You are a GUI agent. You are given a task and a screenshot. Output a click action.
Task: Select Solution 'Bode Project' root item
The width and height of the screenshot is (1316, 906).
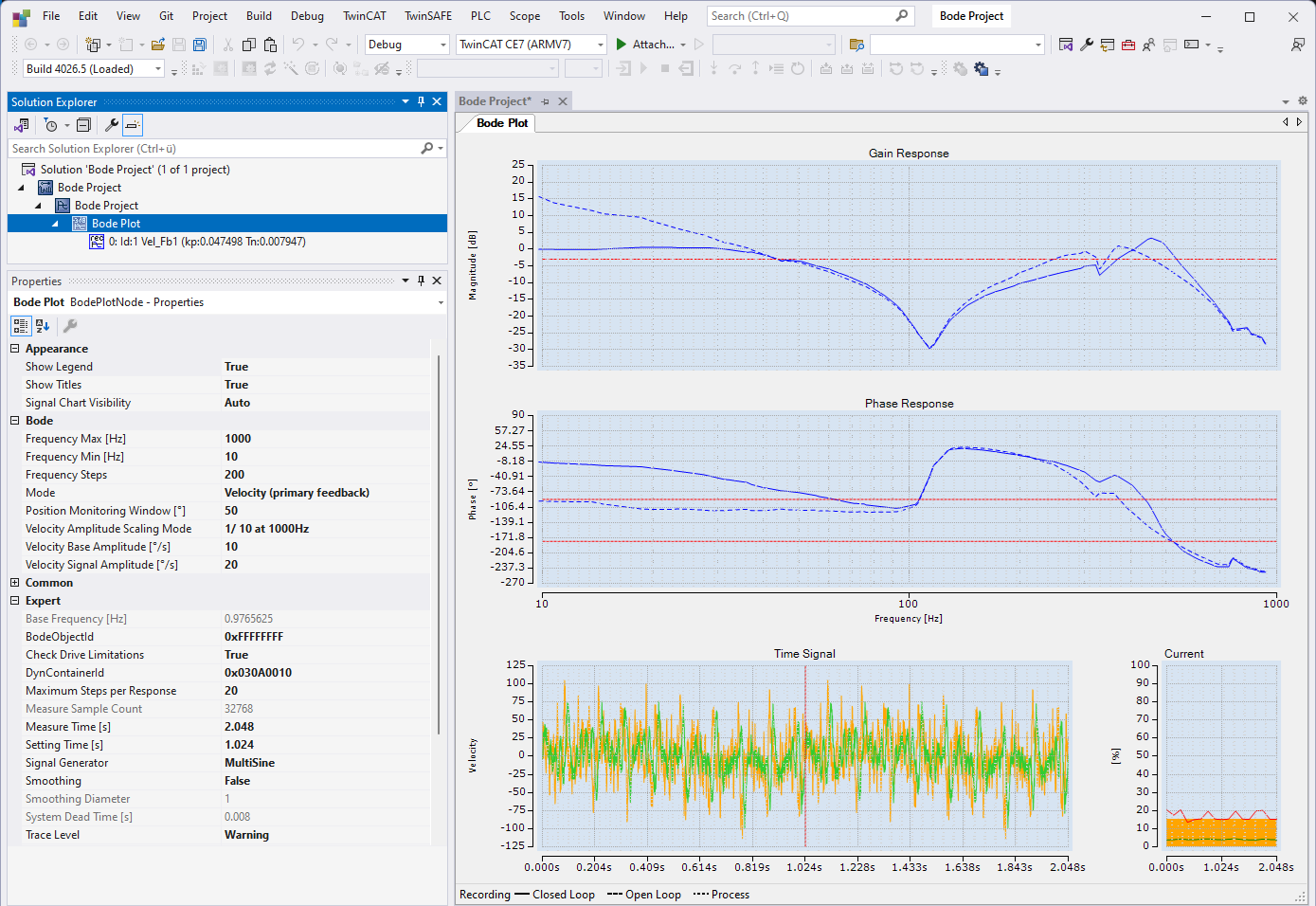point(135,170)
